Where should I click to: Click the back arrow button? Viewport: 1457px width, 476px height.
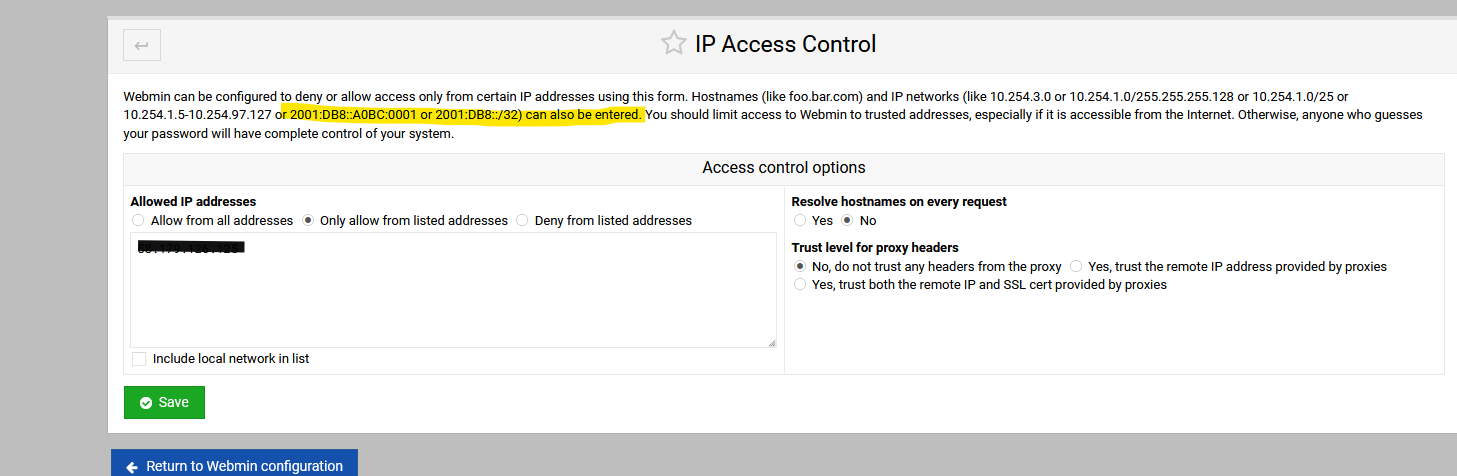click(x=142, y=45)
